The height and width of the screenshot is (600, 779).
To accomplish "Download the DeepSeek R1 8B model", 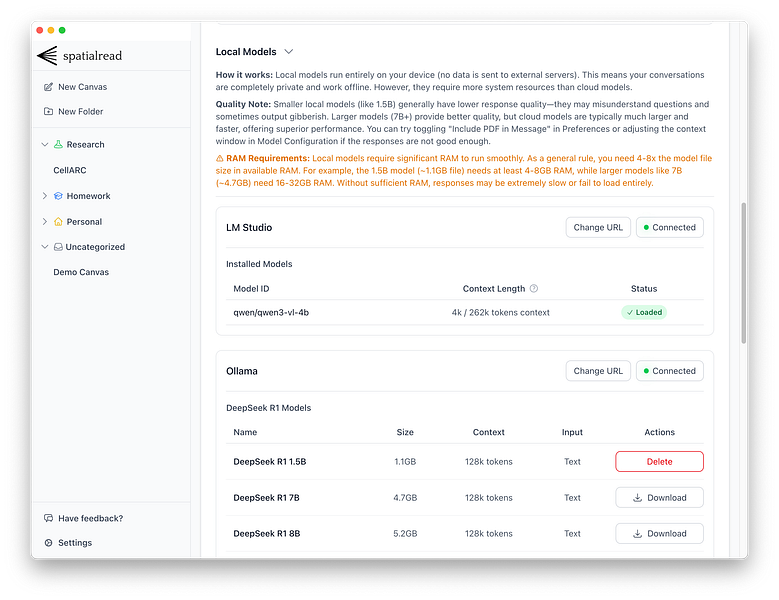I will click(x=659, y=533).
